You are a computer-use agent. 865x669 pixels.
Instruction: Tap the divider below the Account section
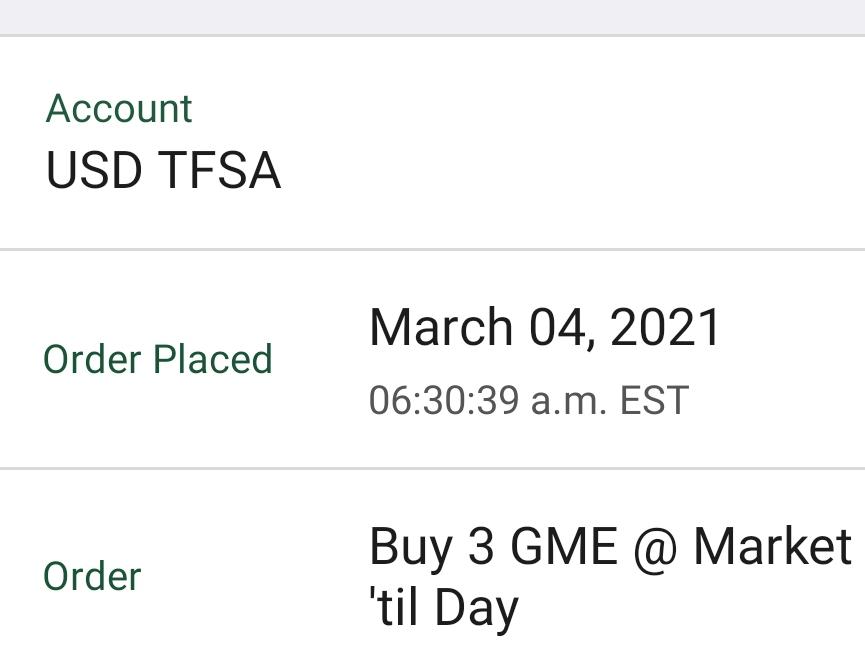[x=432, y=249]
